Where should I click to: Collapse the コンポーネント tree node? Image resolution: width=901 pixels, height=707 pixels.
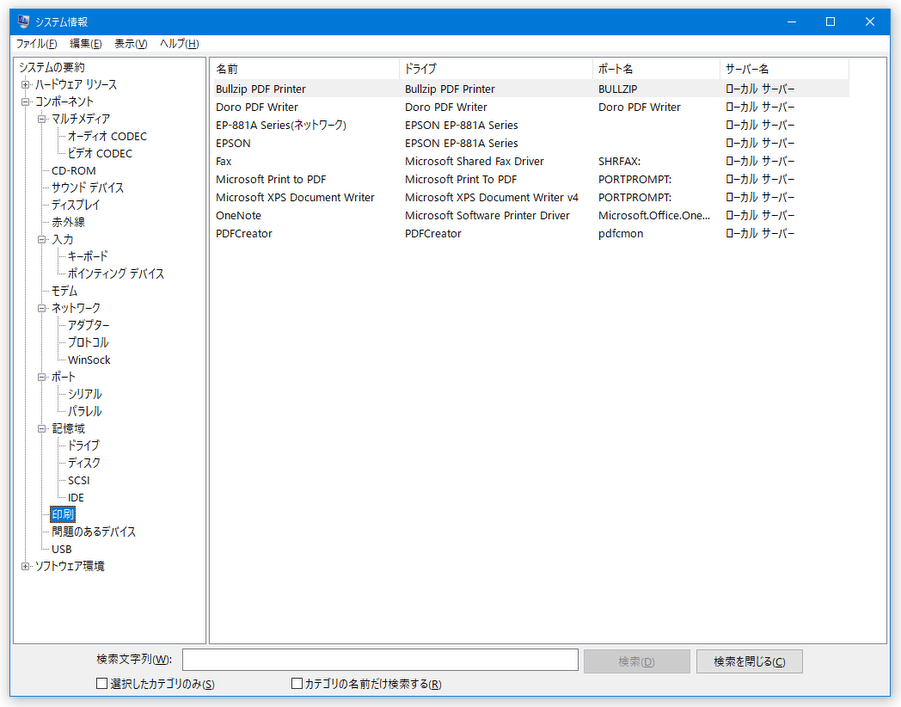coord(25,102)
